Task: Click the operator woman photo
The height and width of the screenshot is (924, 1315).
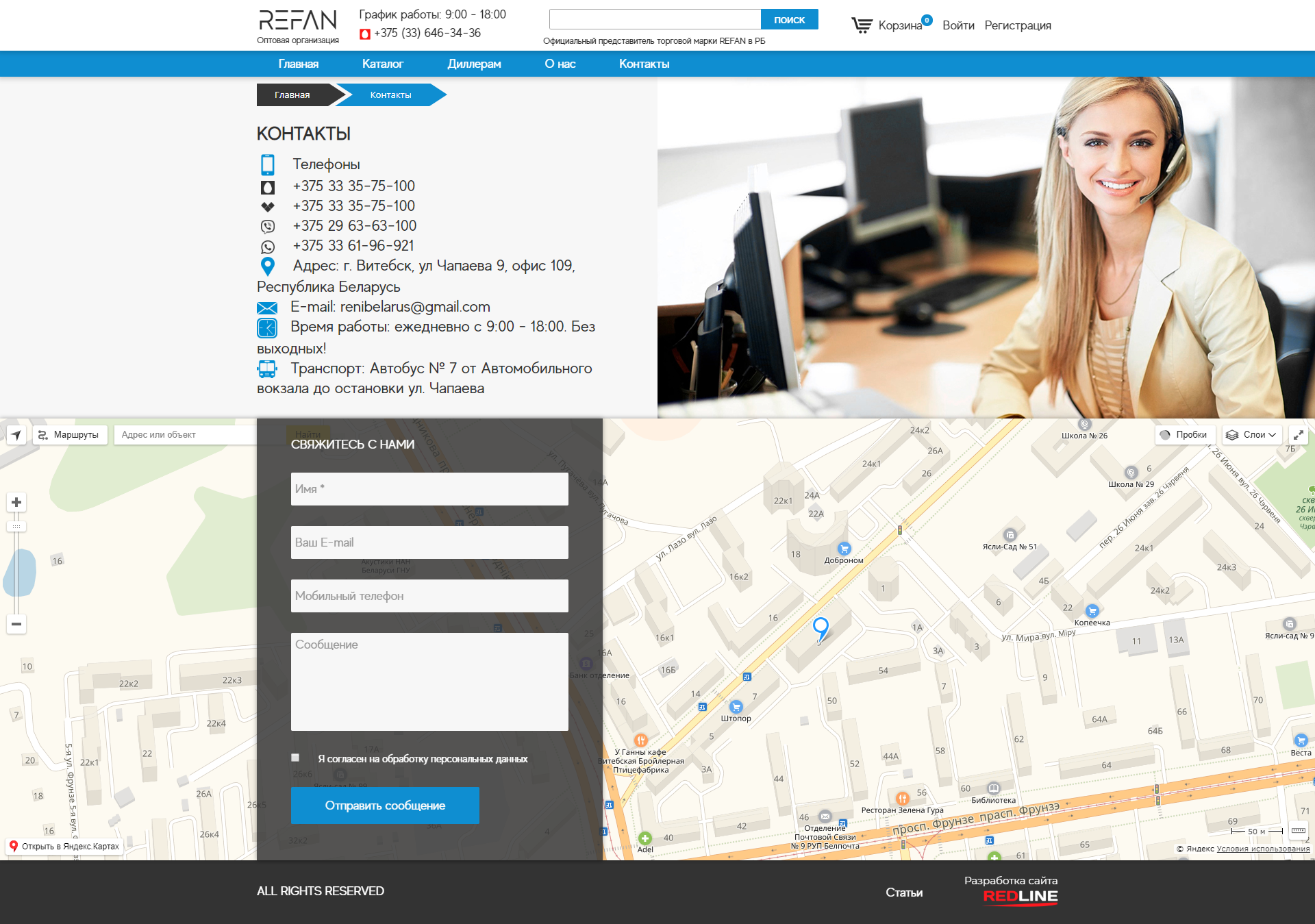Action: click(986, 247)
